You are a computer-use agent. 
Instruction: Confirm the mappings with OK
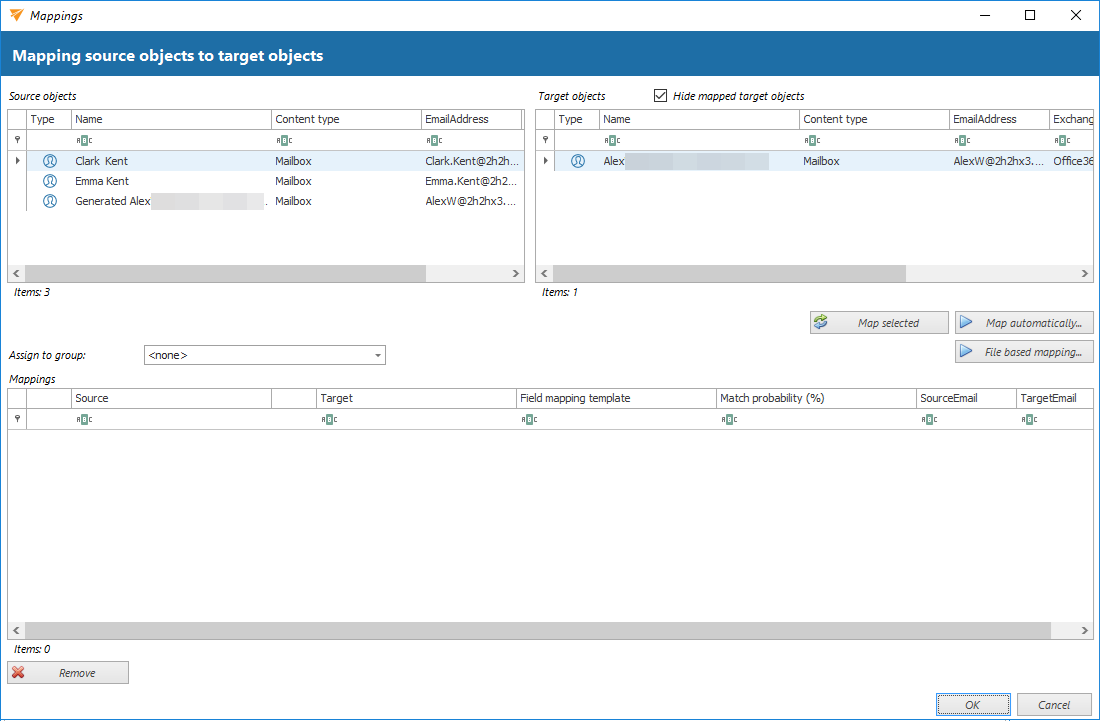pyautogui.click(x=972, y=705)
